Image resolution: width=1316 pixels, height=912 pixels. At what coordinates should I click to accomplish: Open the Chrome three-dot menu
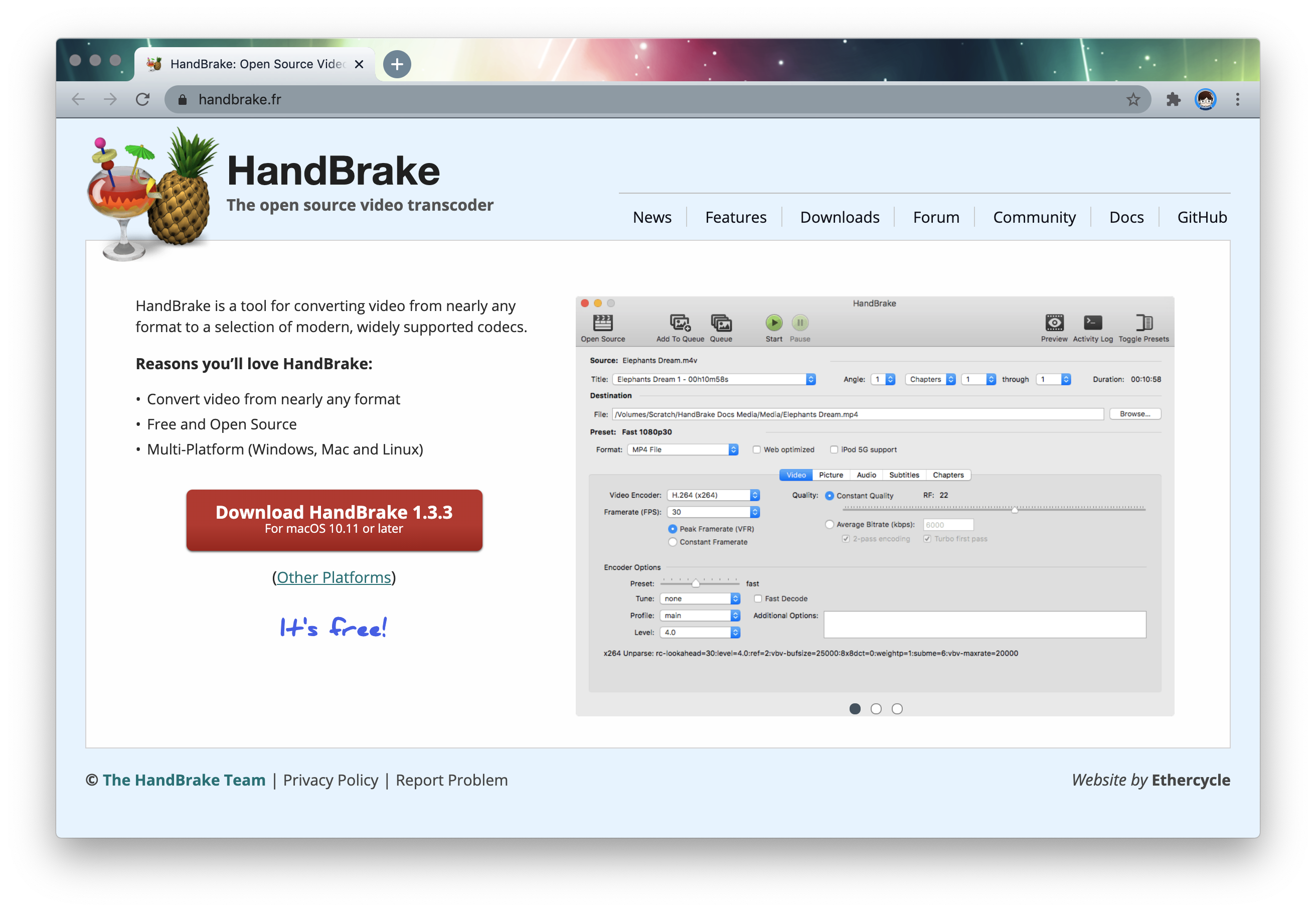point(1237,99)
